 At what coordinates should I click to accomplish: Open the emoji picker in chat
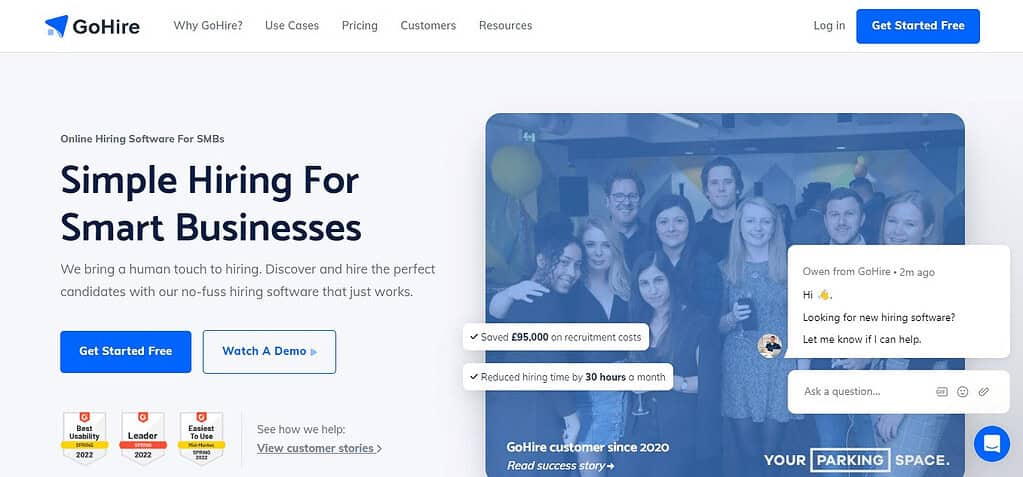click(962, 392)
